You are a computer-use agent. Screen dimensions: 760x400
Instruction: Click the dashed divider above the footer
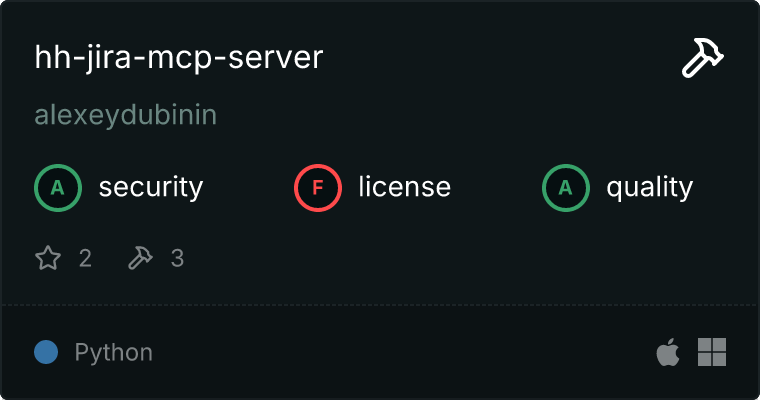pyautogui.click(x=380, y=304)
